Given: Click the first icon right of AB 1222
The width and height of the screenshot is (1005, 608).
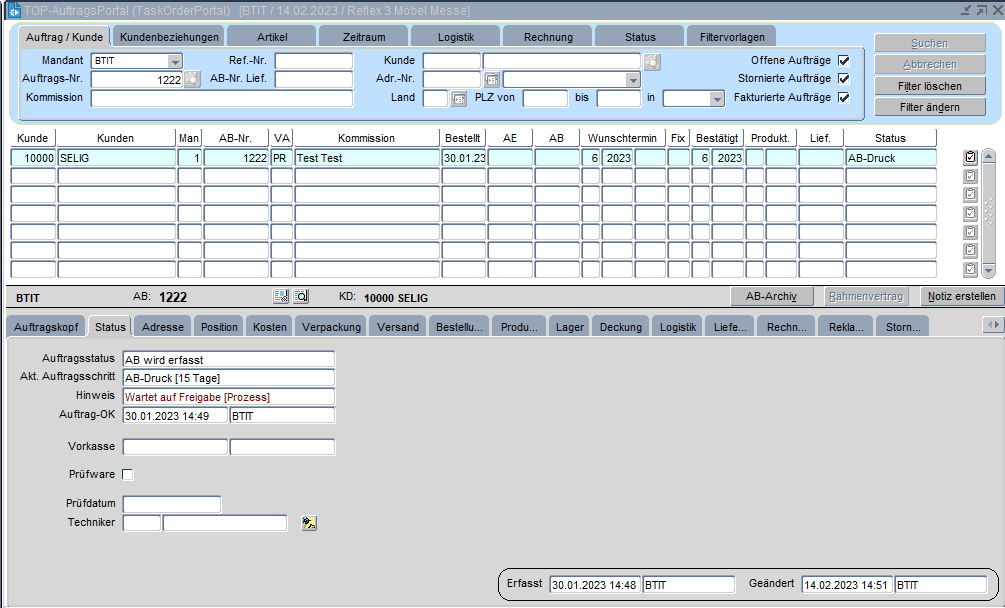Looking at the screenshot, I should pyautogui.click(x=281, y=296).
